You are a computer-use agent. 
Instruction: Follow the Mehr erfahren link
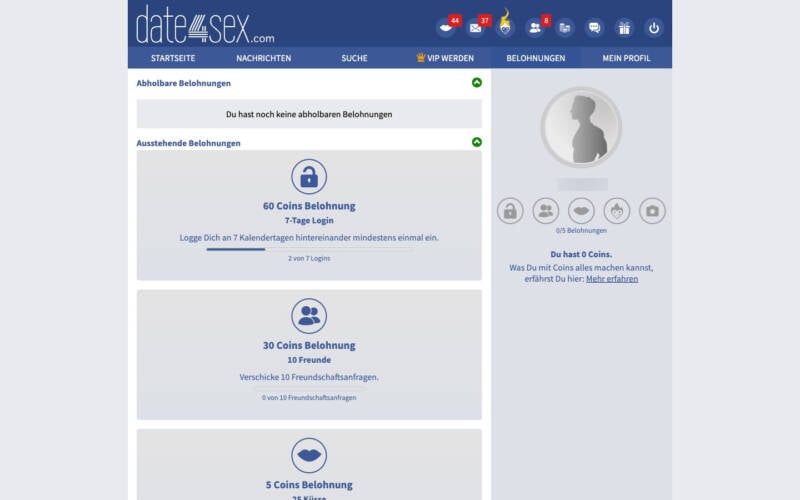(x=612, y=279)
